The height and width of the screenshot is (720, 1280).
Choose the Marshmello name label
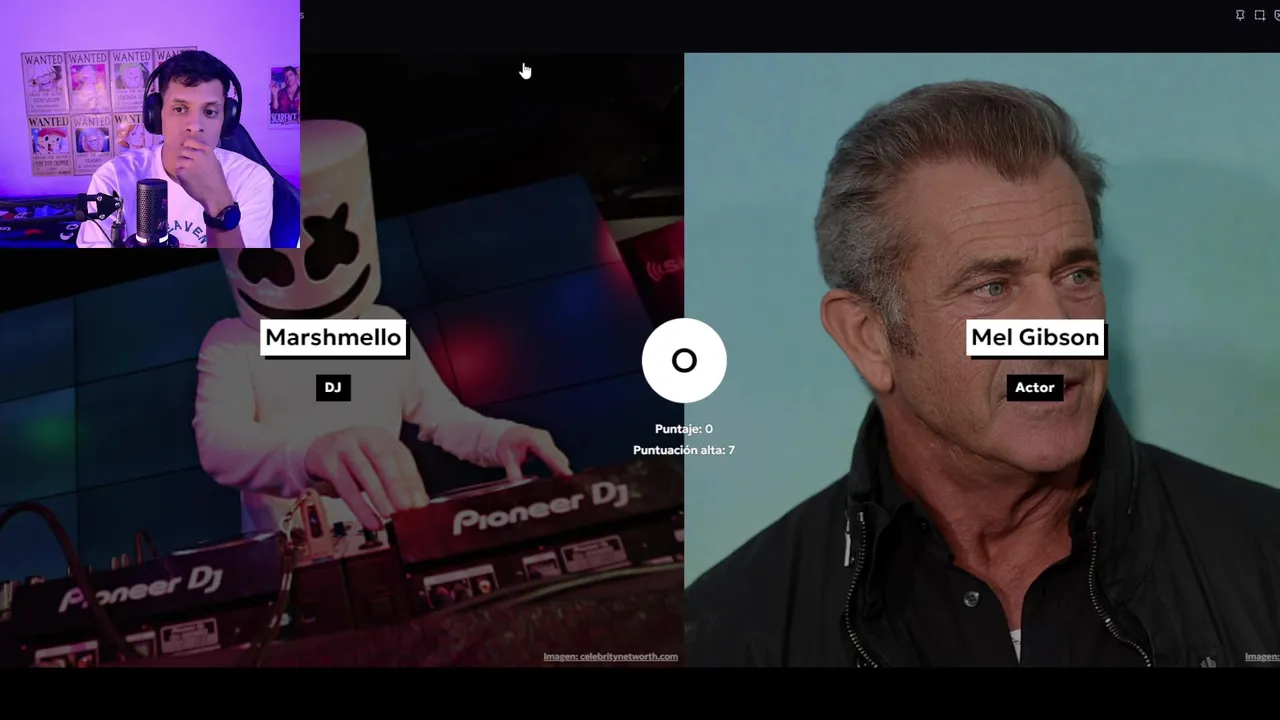333,338
